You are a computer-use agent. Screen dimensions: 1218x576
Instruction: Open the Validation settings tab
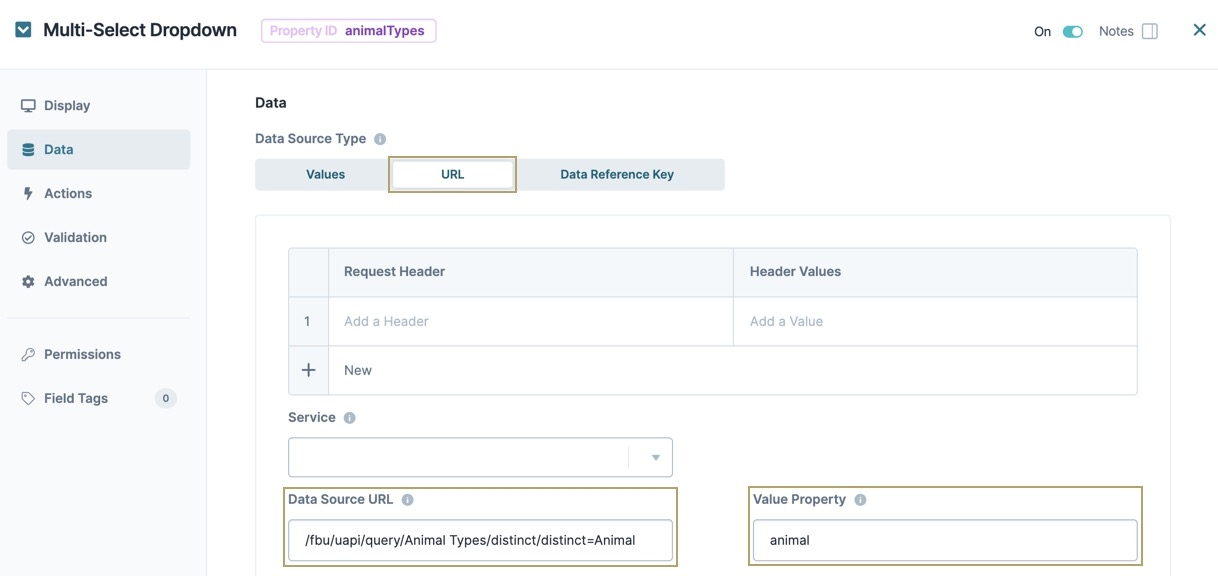click(x=98, y=237)
